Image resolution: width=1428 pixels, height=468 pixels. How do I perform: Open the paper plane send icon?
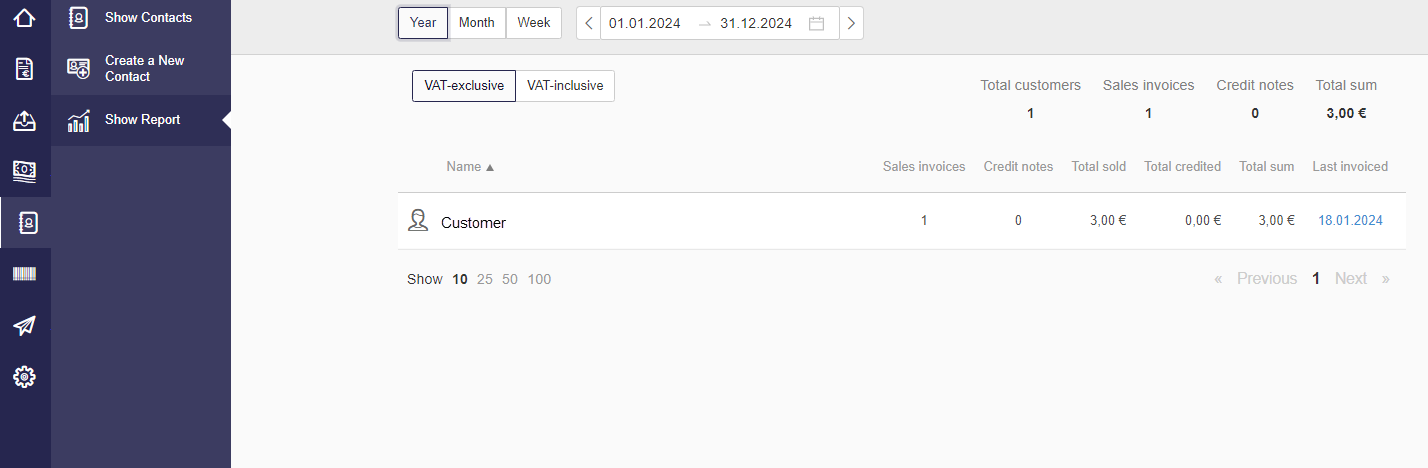point(25,326)
